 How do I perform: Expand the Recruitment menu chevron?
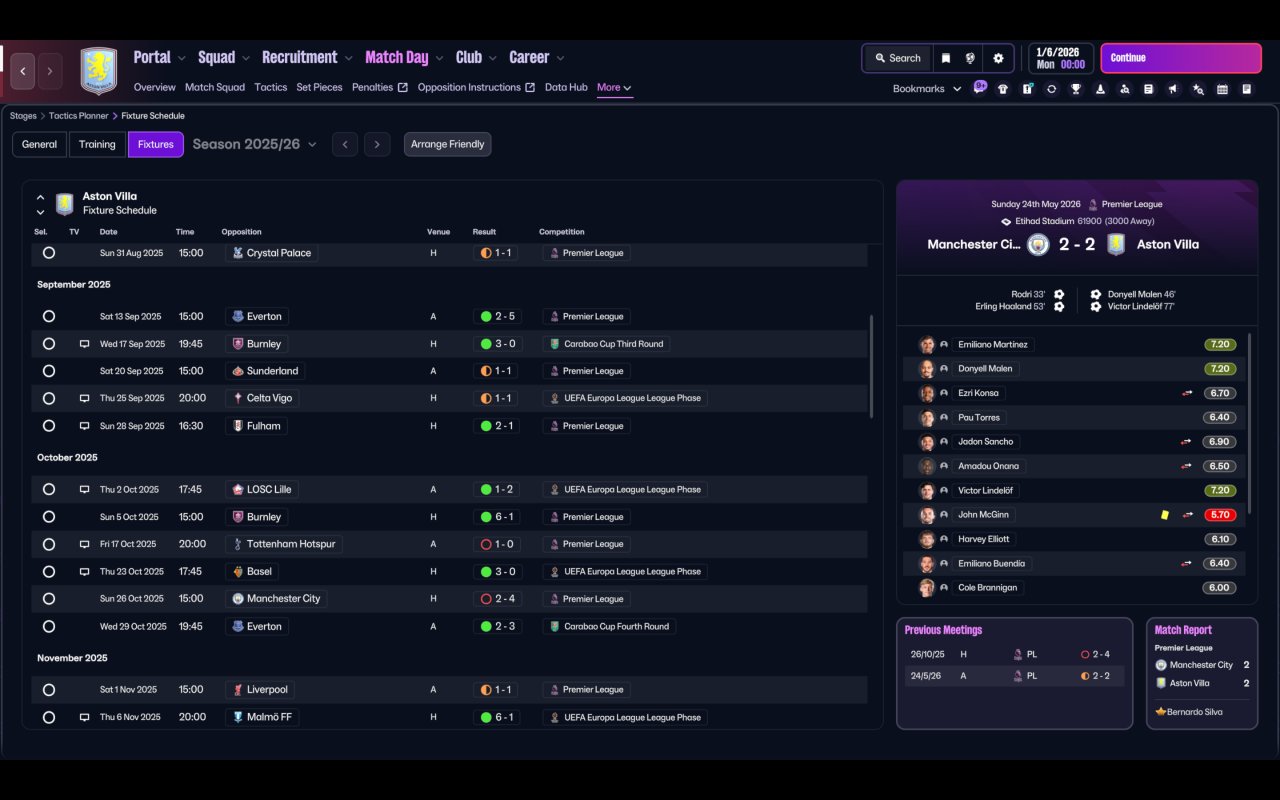pyautogui.click(x=348, y=58)
